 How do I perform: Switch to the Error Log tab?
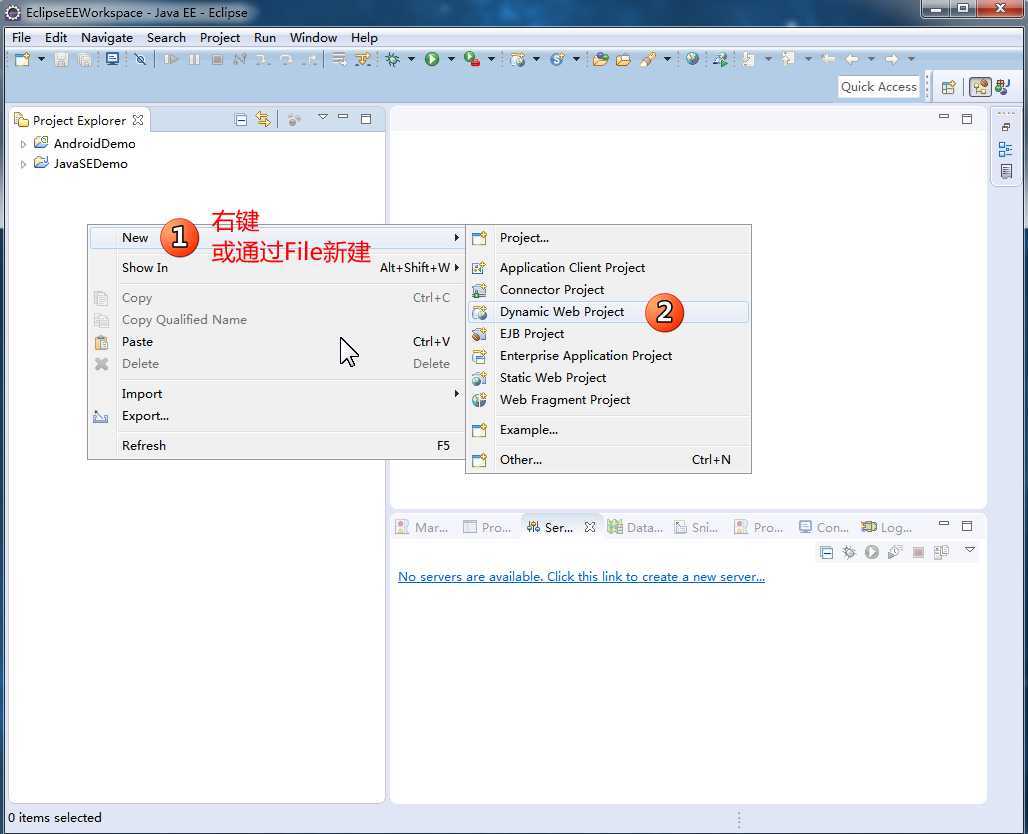pos(886,527)
